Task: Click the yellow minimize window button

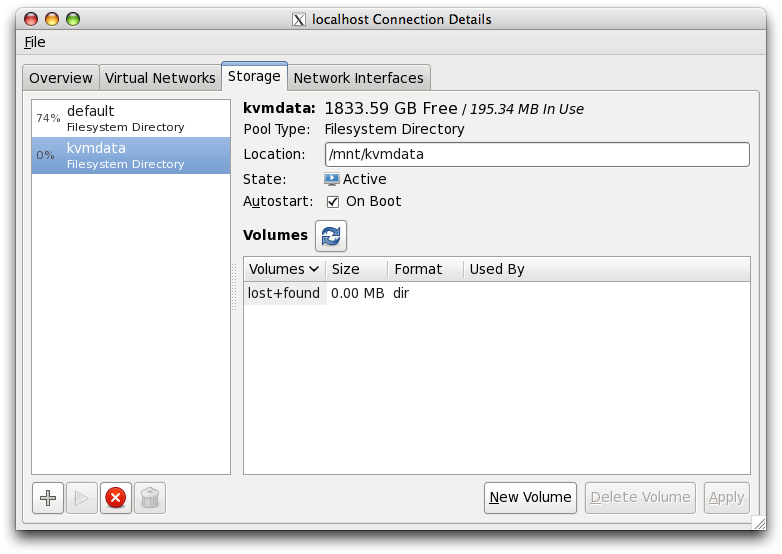Action: coord(52,19)
